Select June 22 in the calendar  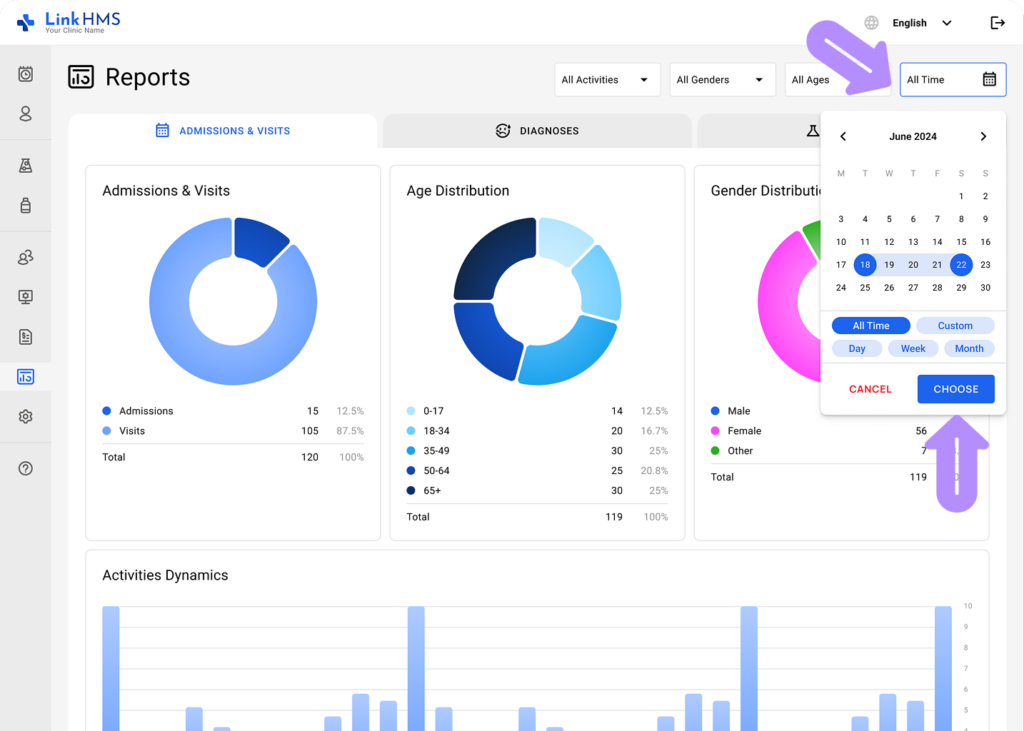coord(961,264)
